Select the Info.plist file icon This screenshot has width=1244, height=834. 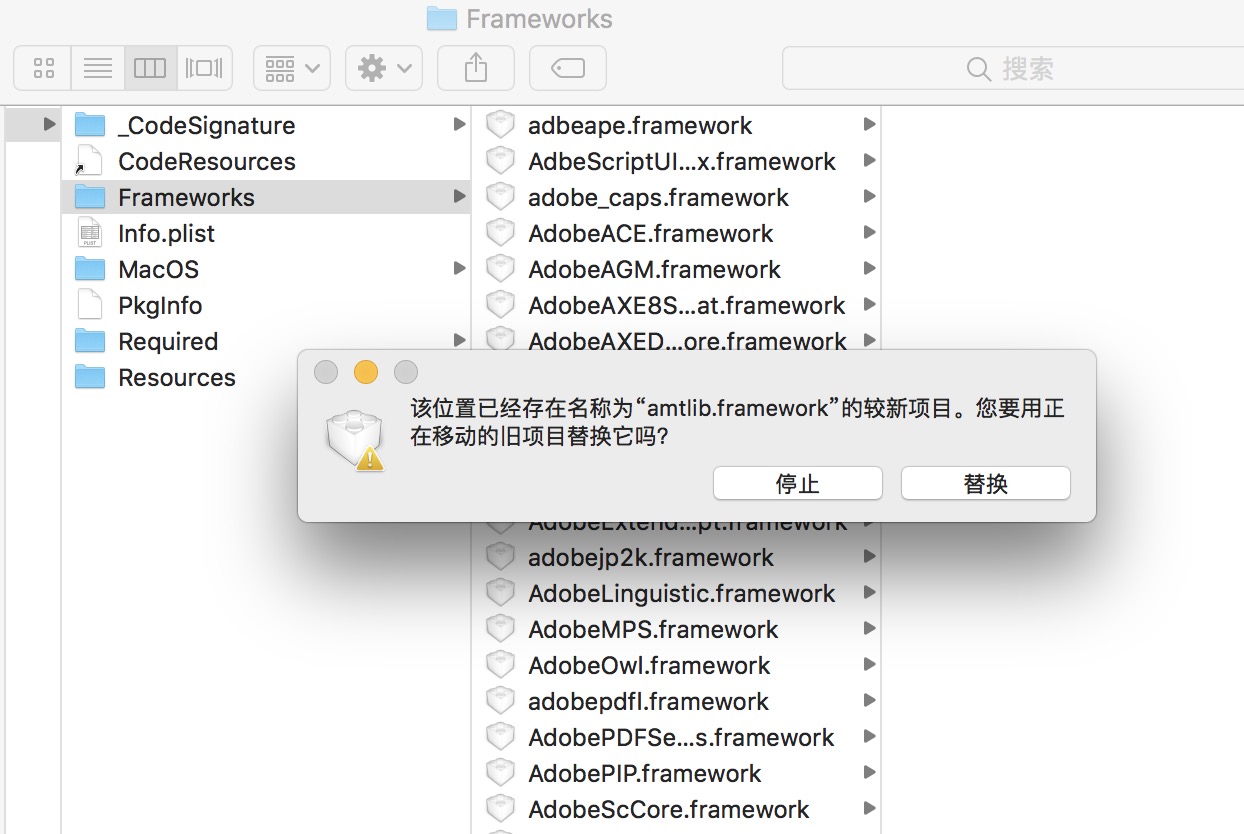coord(90,233)
